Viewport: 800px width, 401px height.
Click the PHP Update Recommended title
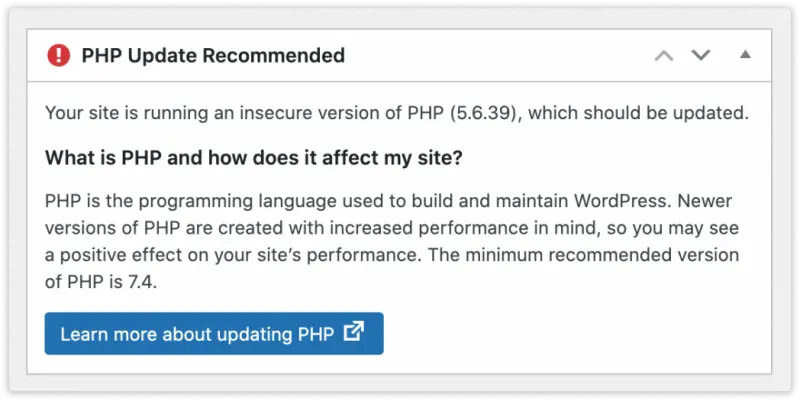tap(213, 55)
